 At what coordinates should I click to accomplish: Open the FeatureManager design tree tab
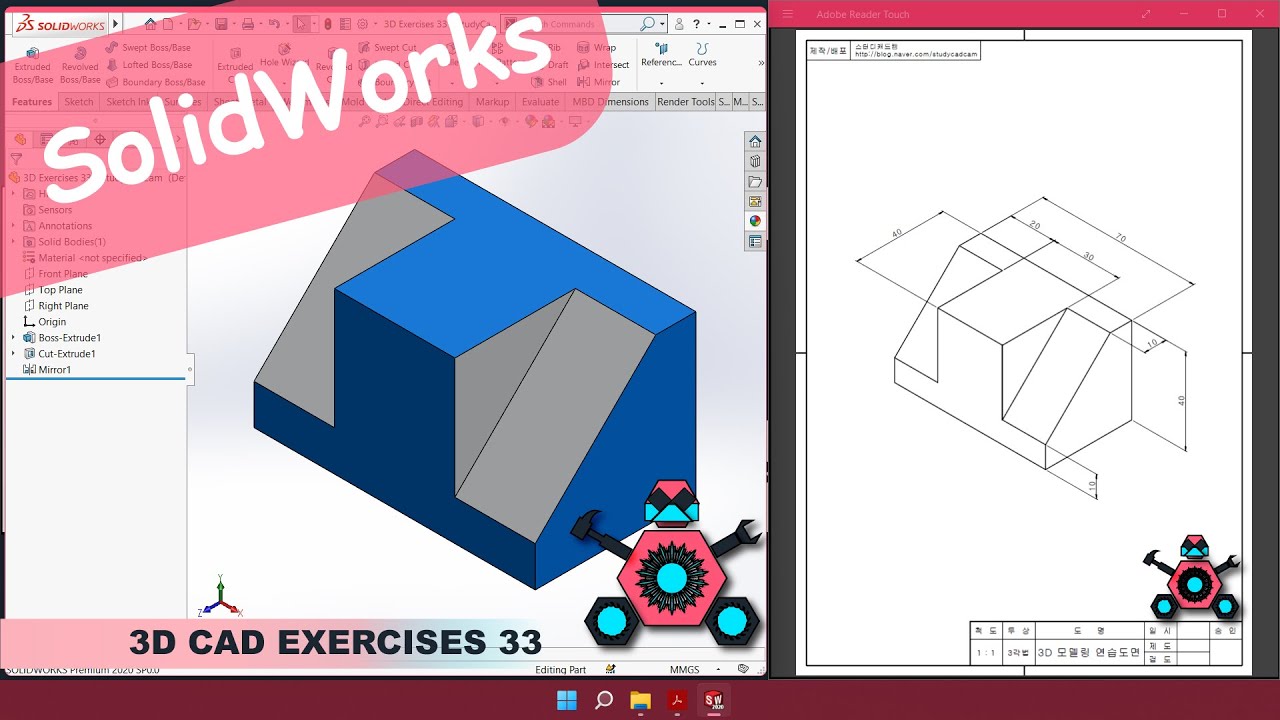click(x=20, y=139)
